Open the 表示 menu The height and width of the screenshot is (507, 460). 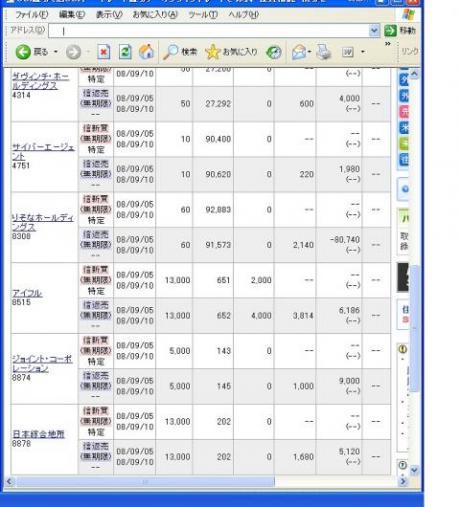click(x=109, y=15)
